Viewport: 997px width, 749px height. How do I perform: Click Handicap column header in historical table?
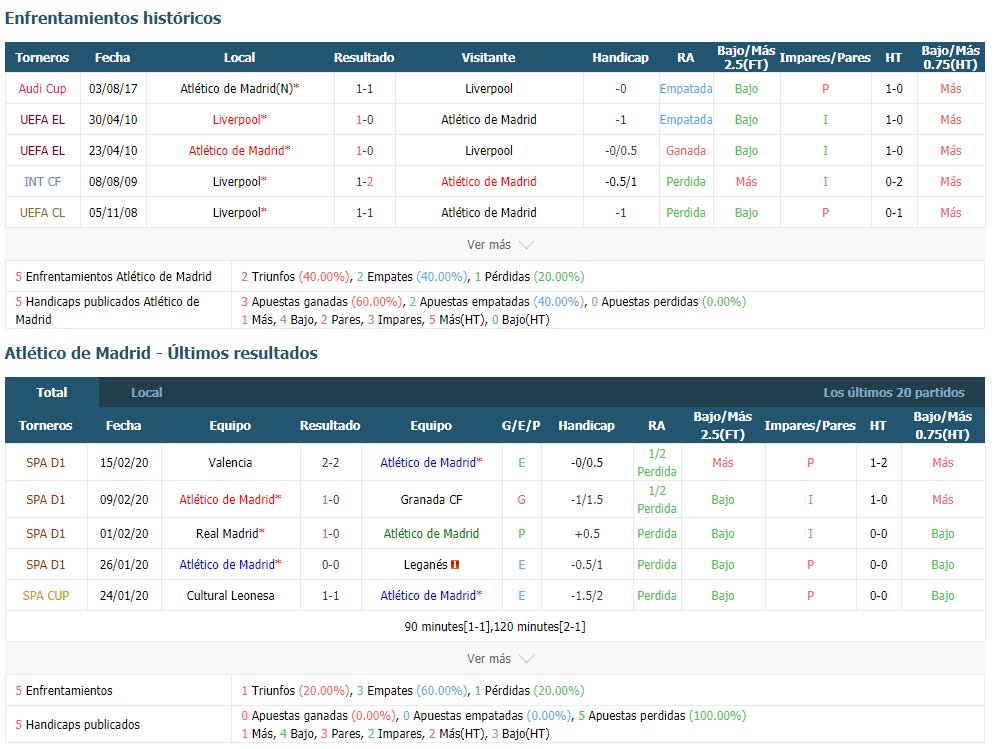620,57
